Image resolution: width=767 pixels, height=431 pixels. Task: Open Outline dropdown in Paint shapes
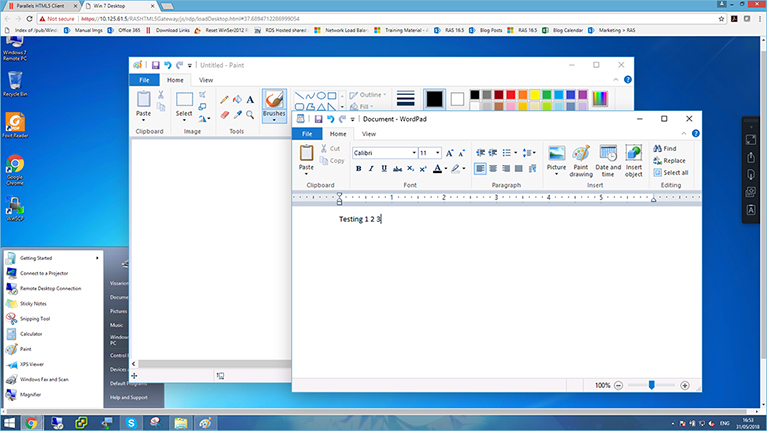(368, 94)
